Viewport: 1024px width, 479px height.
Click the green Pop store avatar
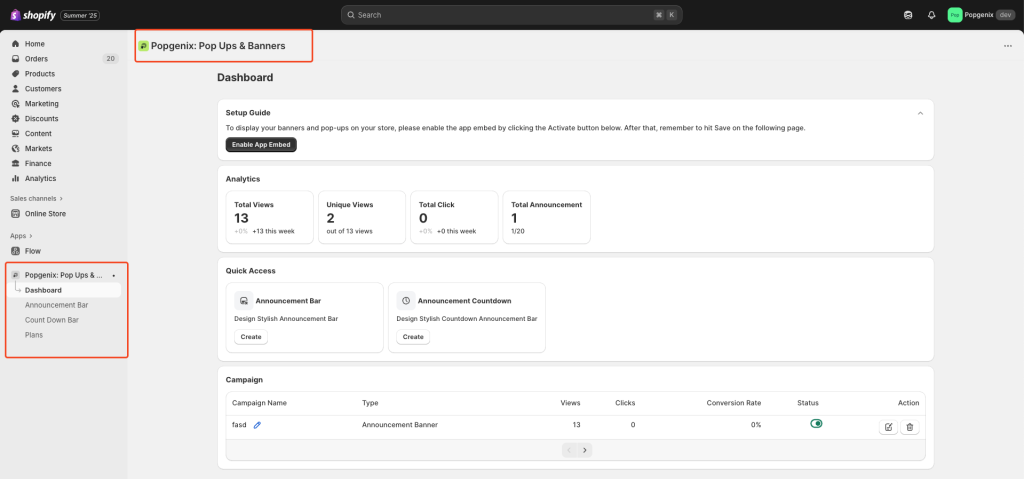click(x=955, y=14)
